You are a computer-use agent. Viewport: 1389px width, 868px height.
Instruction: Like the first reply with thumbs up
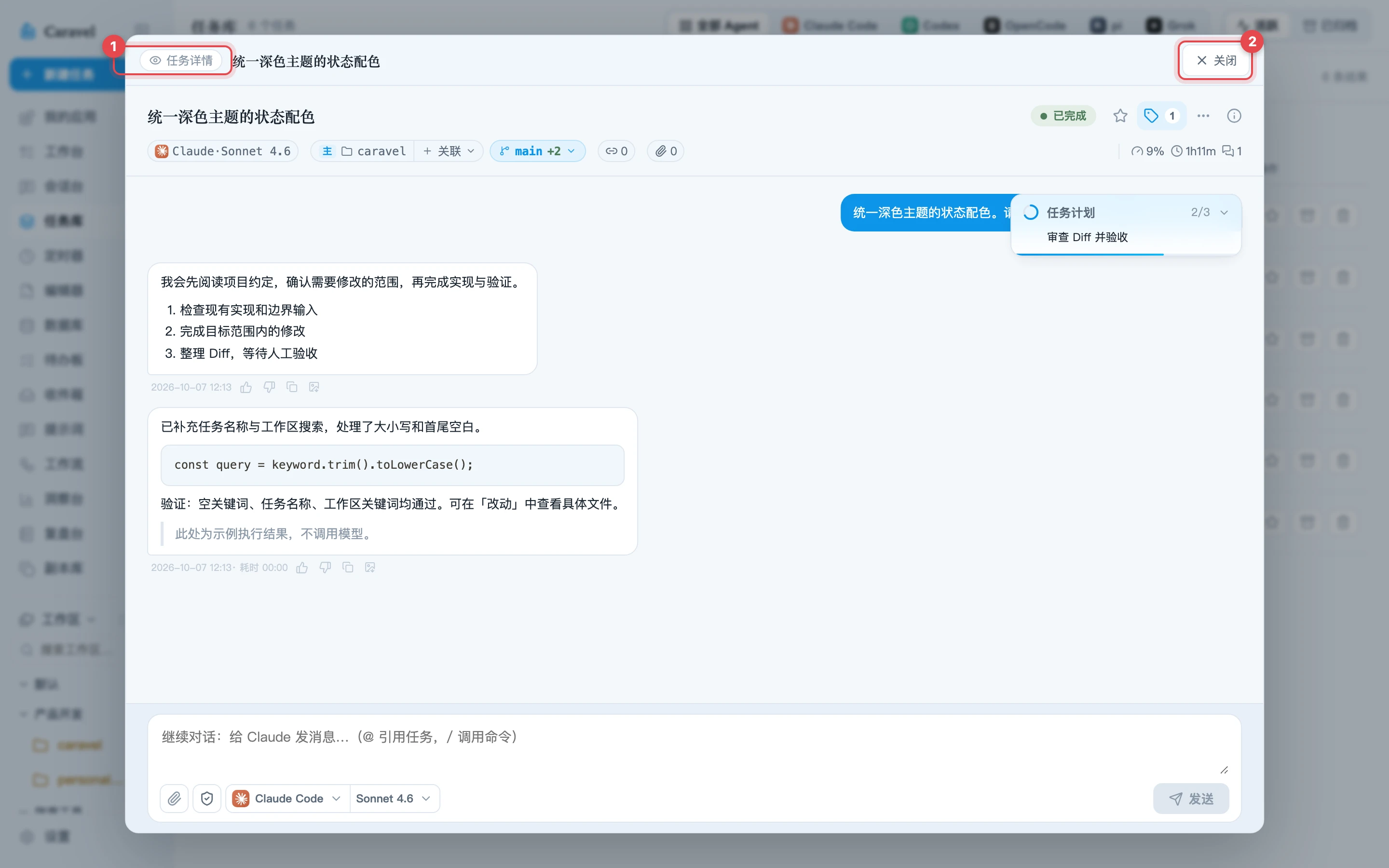coord(246,388)
